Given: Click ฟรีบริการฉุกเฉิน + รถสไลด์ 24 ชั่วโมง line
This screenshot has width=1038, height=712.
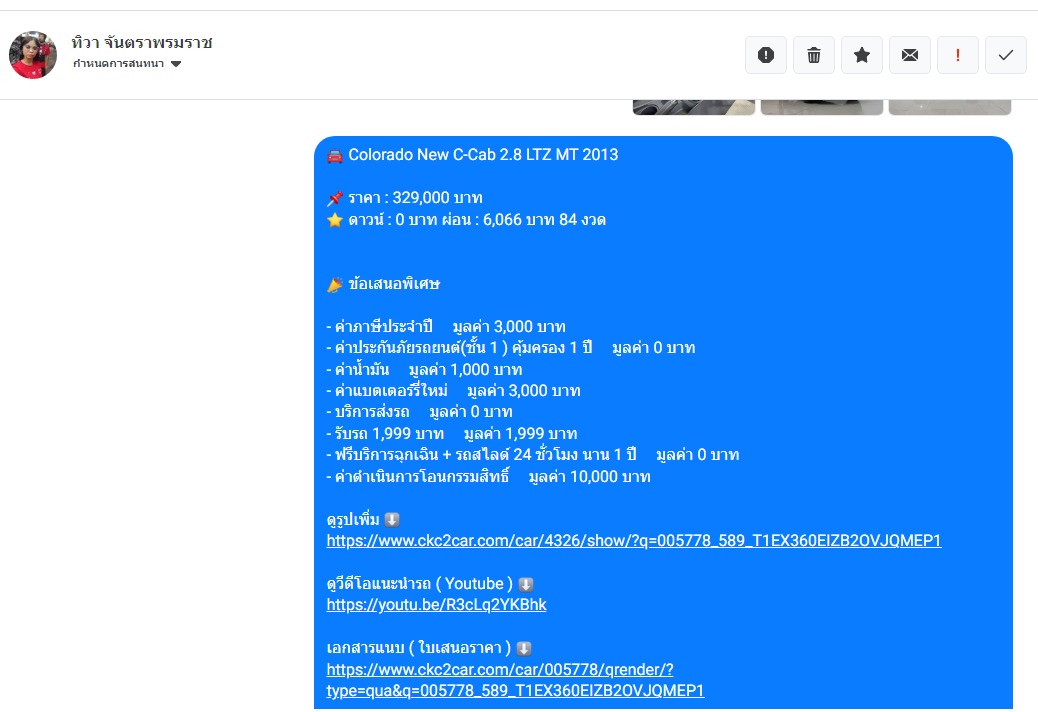Looking at the screenshot, I should pos(533,455).
